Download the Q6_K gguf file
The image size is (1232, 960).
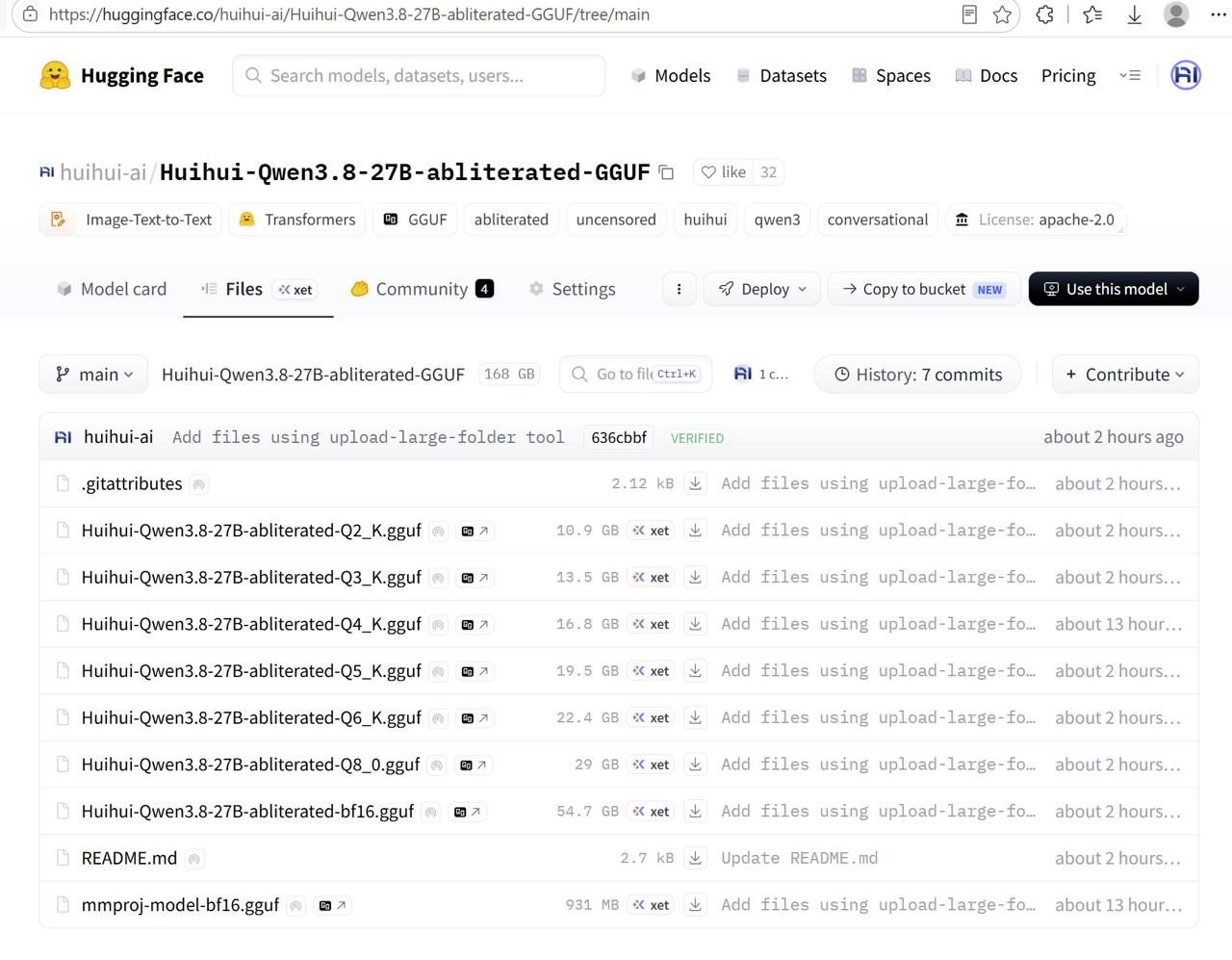click(x=695, y=718)
